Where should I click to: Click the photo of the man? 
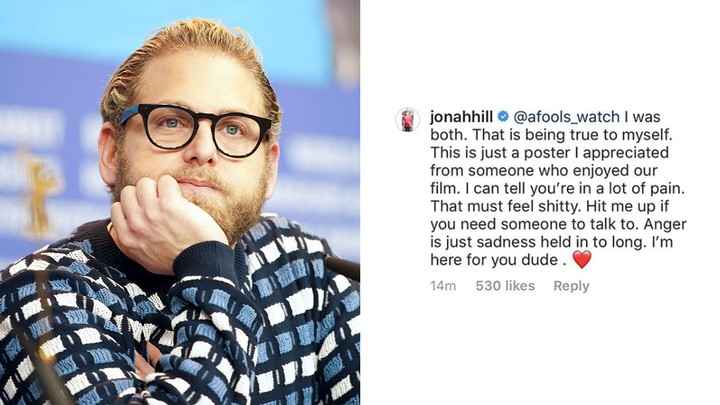pyautogui.click(x=180, y=202)
